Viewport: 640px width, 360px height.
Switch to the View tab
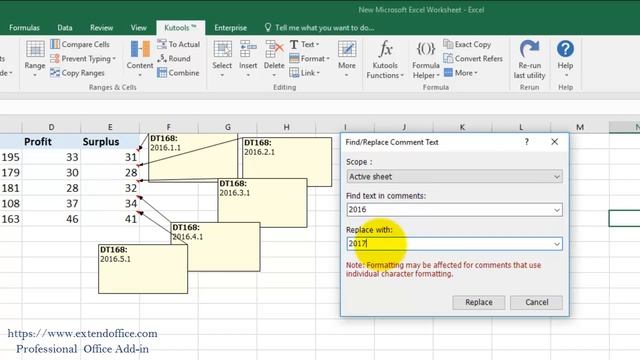point(138,28)
